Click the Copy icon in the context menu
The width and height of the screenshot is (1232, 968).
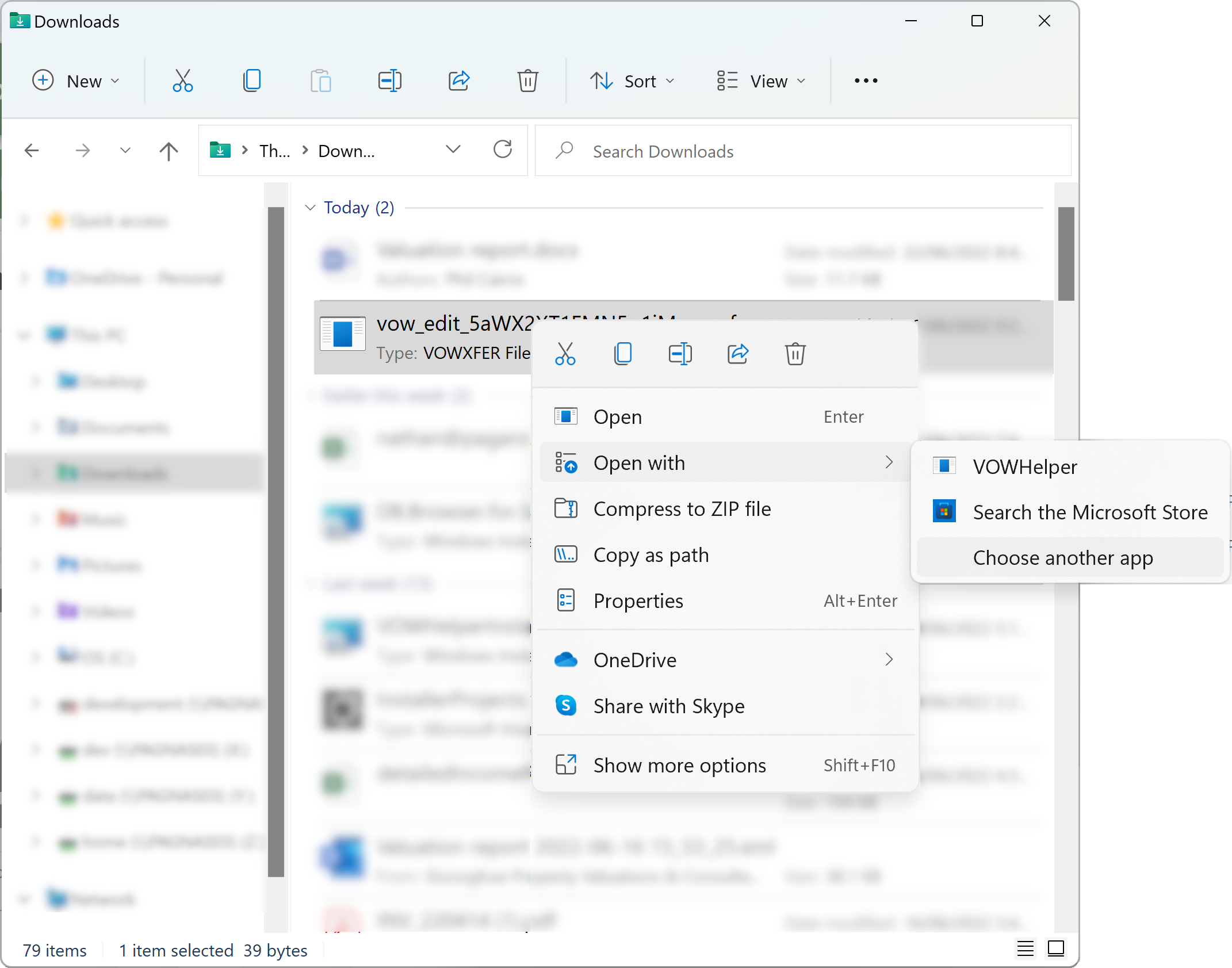pyautogui.click(x=622, y=354)
